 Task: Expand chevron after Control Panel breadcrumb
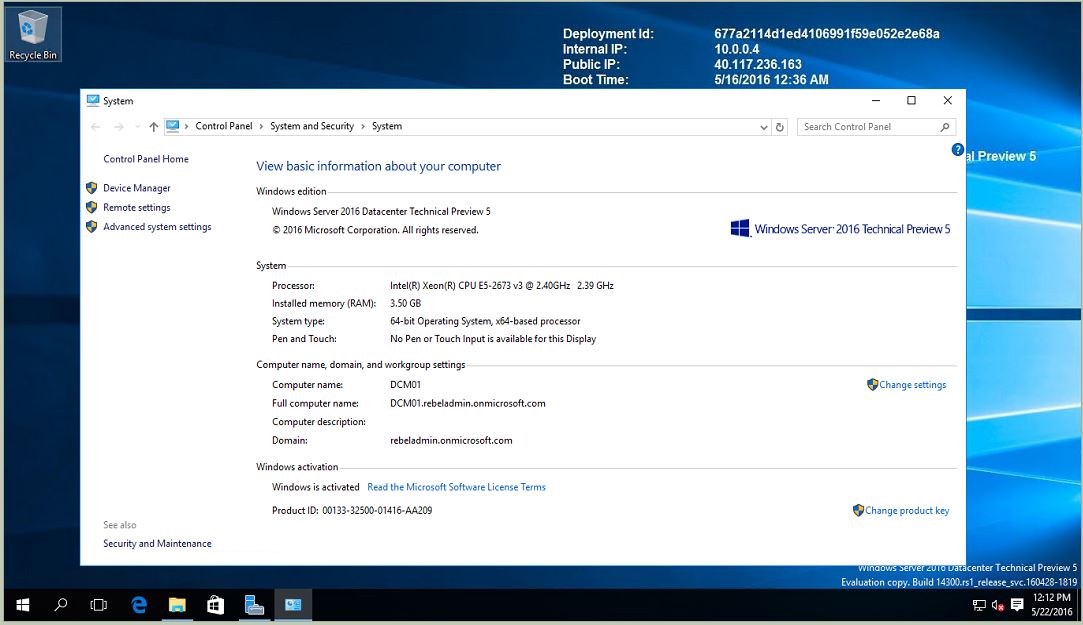pos(261,126)
